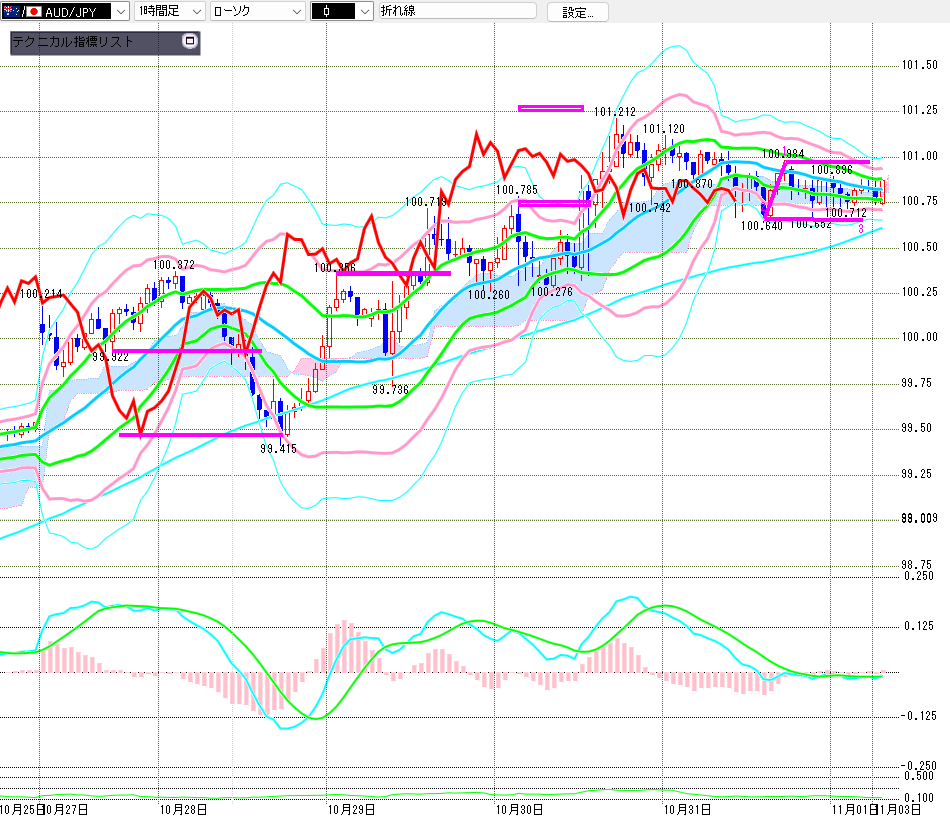Click the 折れ線 text field

tap(455, 12)
